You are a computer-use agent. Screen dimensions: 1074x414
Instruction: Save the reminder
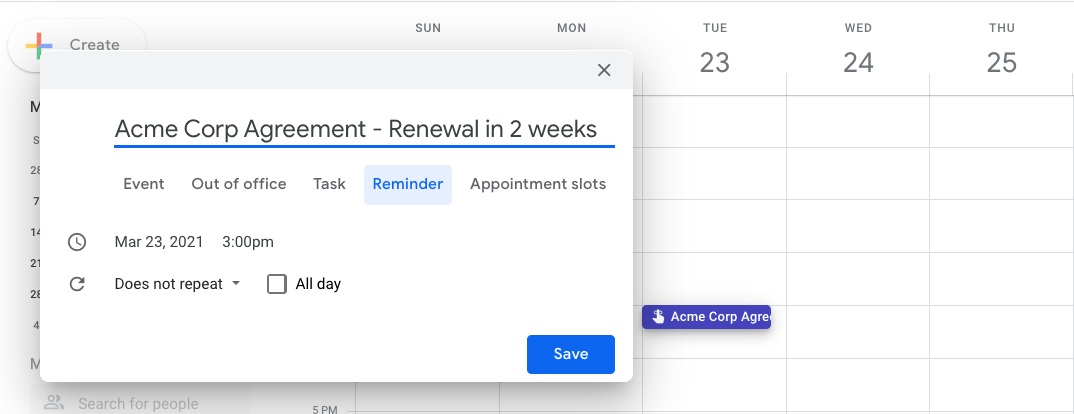point(571,354)
